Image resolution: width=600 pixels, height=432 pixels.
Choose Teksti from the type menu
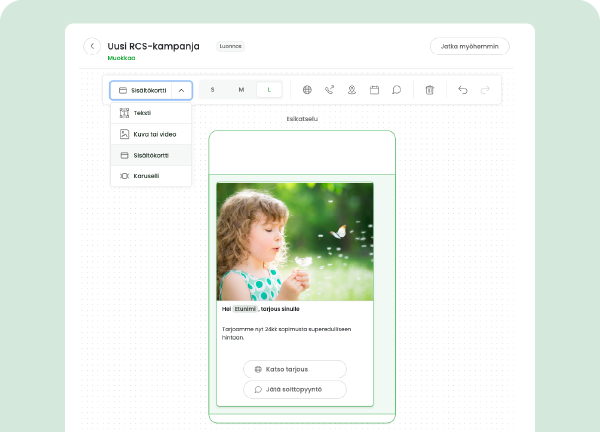(151, 113)
